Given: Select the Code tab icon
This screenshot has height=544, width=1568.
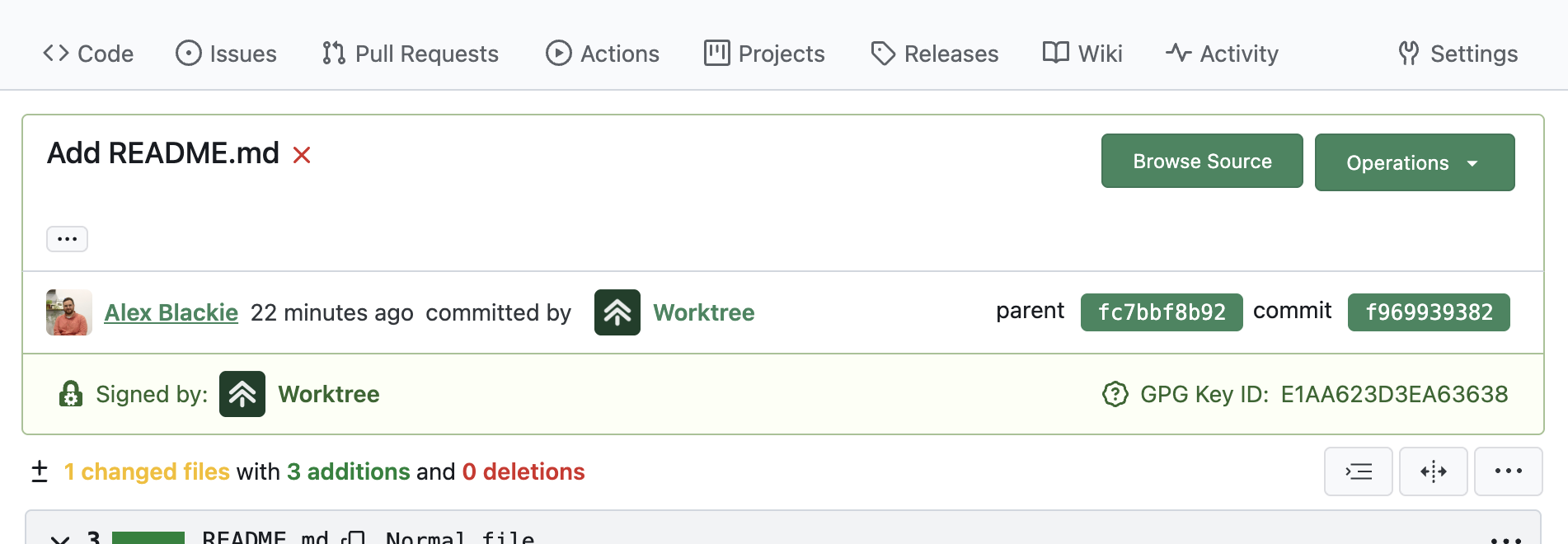Looking at the screenshot, I should 56,53.
